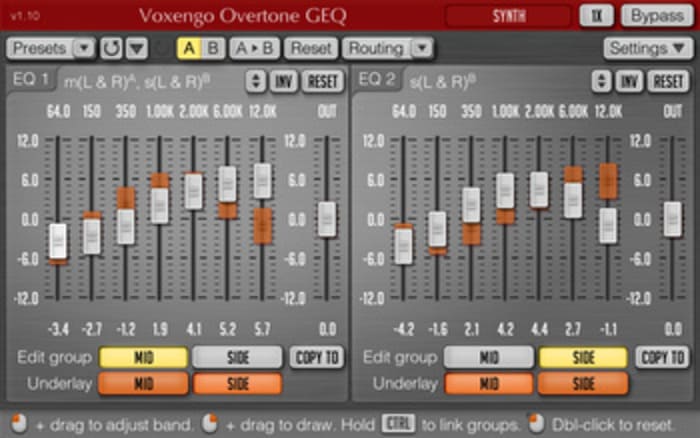Open the EQ 2 channel group selector arrows
This screenshot has width=700, height=438.
tap(601, 81)
